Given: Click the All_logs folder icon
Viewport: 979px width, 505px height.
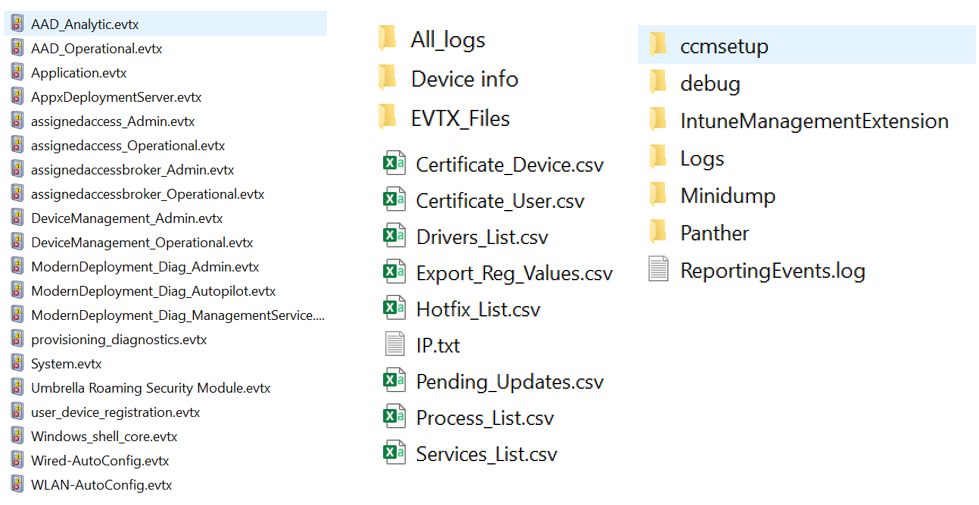Looking at the screenshot, I should tap(387, 38).
